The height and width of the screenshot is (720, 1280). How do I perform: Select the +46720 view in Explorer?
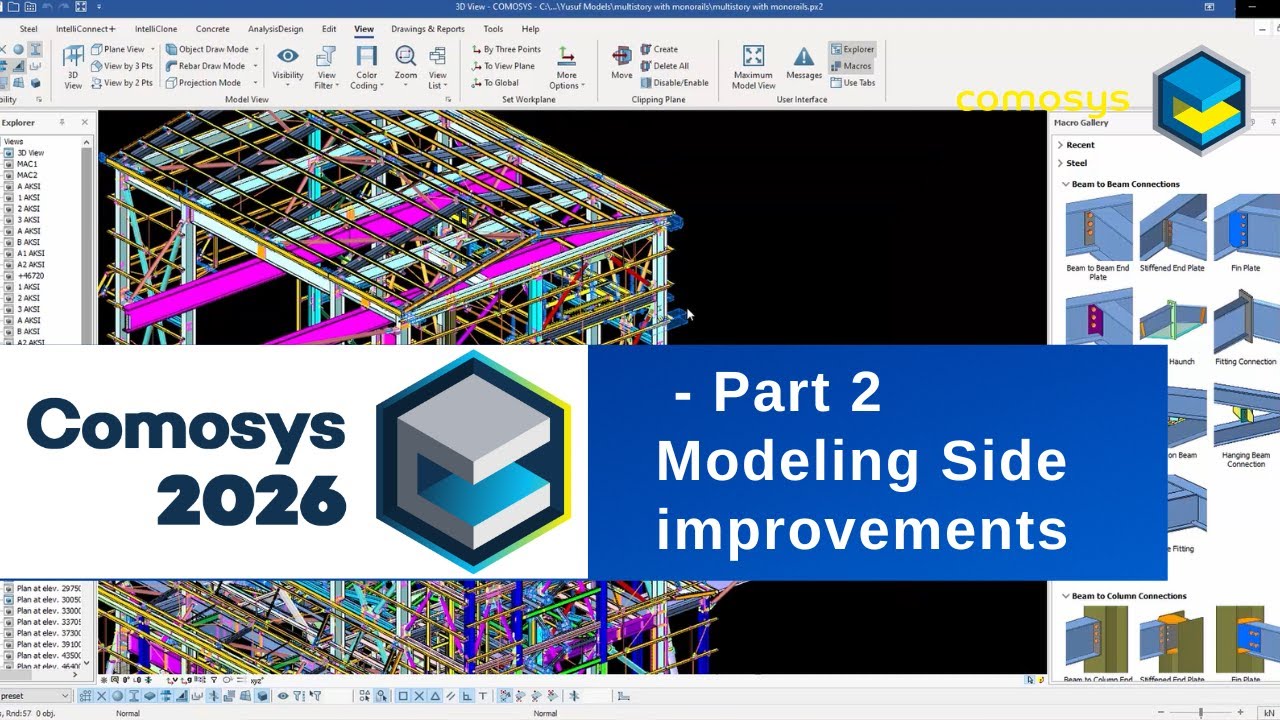click(30, 276)
